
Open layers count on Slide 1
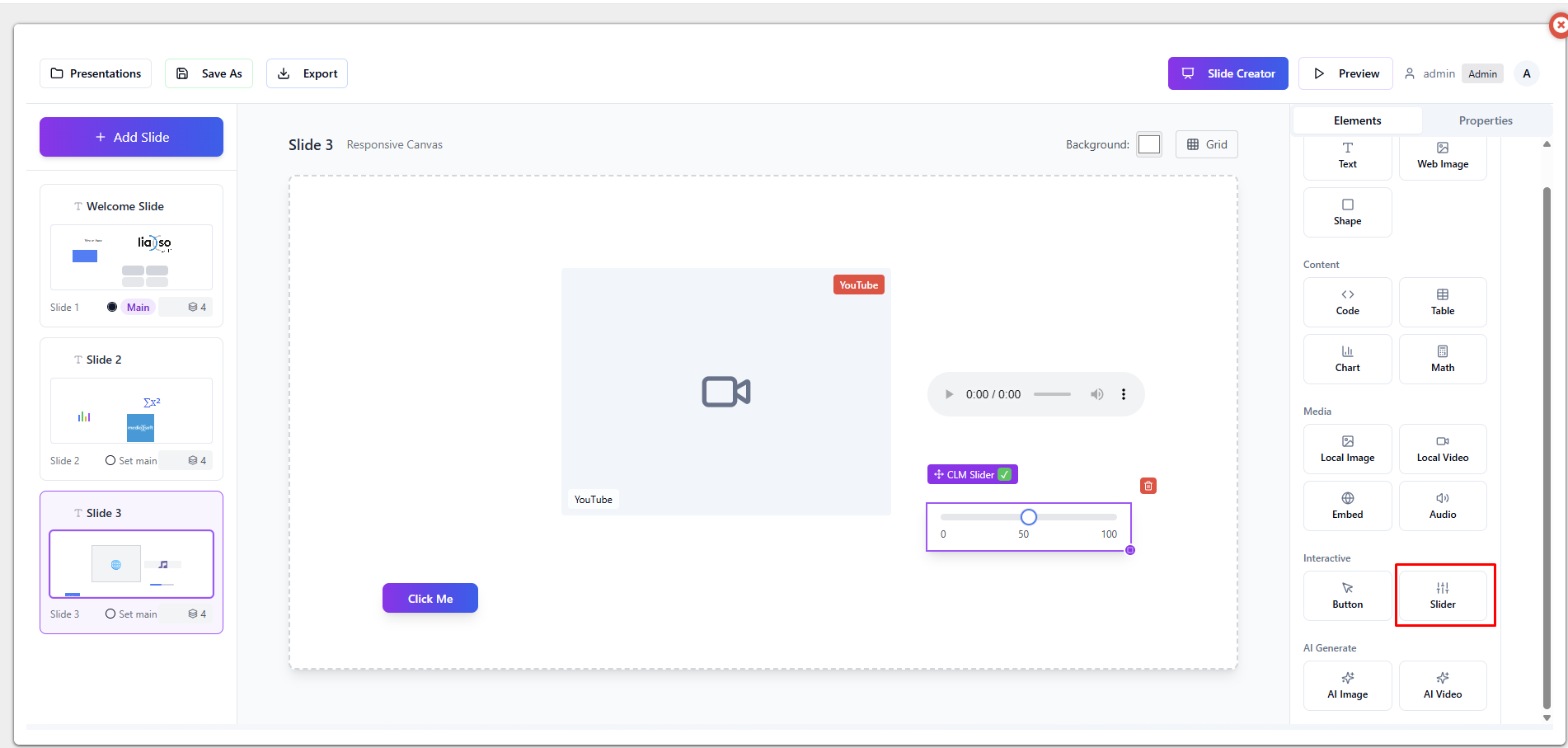coord(197,308)
